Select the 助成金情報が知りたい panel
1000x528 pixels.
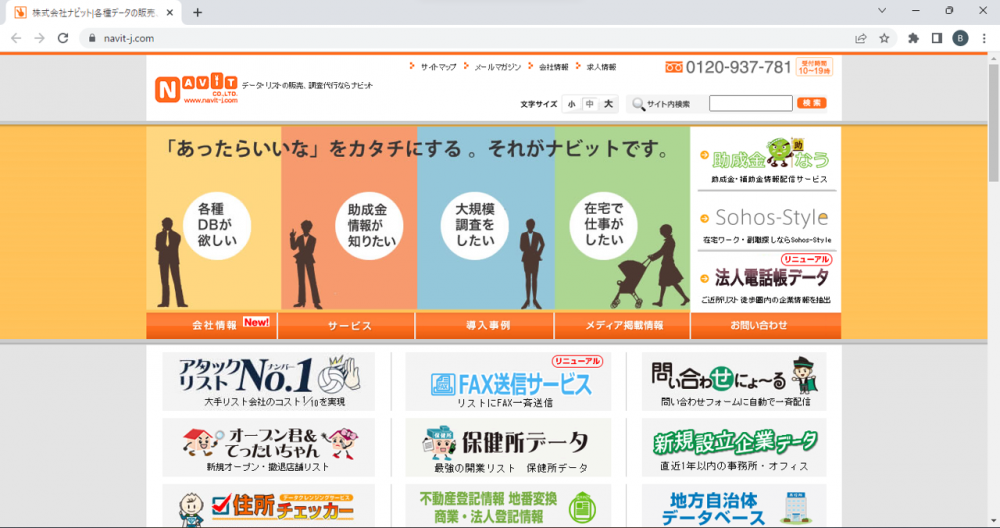tap(349, 219)
